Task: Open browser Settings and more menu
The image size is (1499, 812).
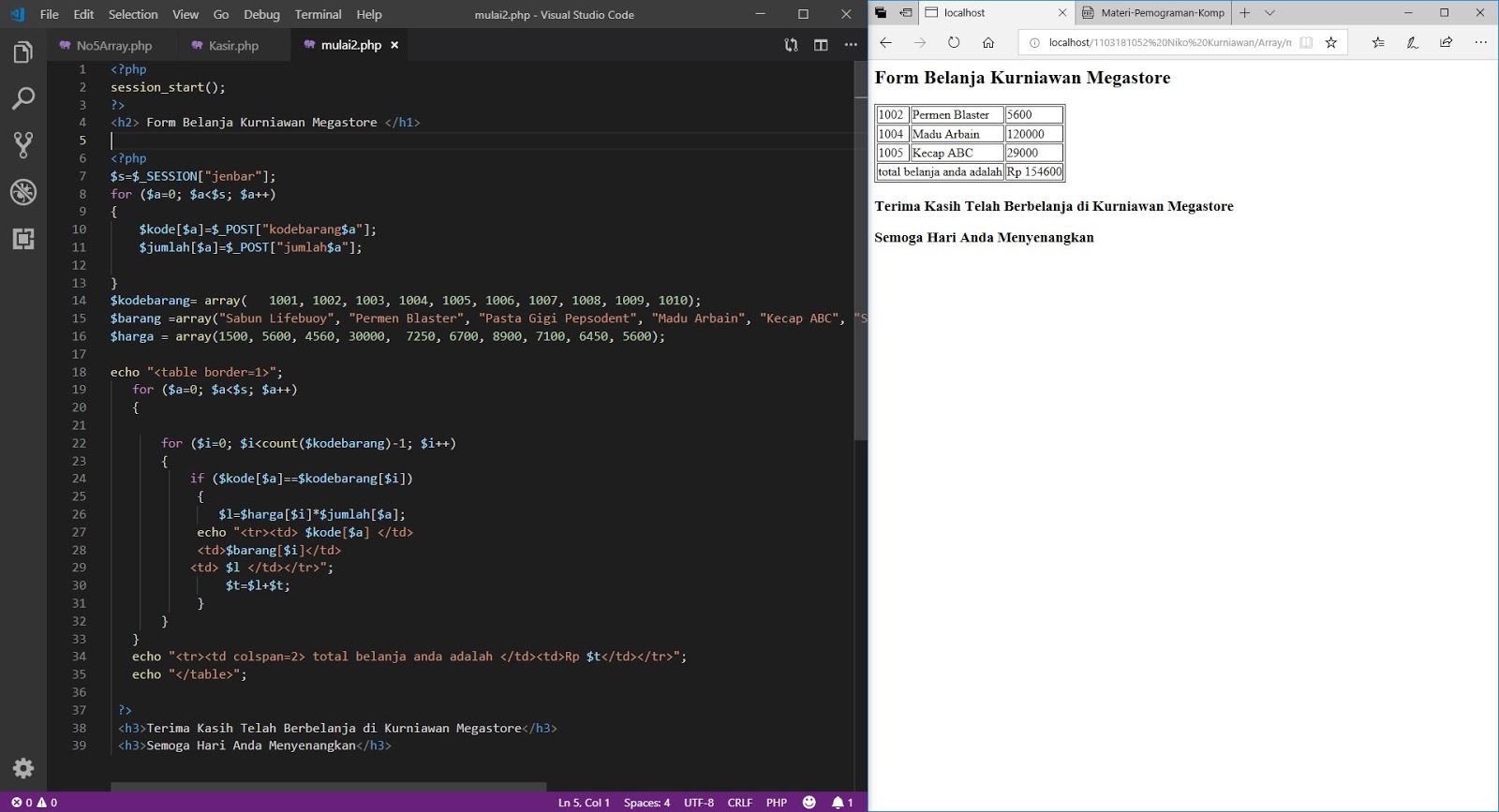Action: (1480, 42)
